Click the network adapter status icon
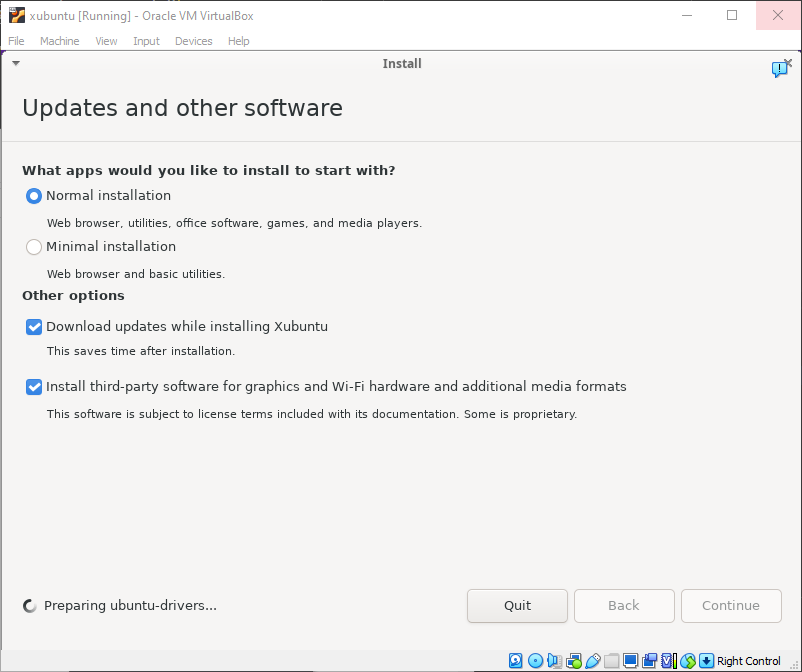Viewport: 802px width, 672px height. point(574,661)
